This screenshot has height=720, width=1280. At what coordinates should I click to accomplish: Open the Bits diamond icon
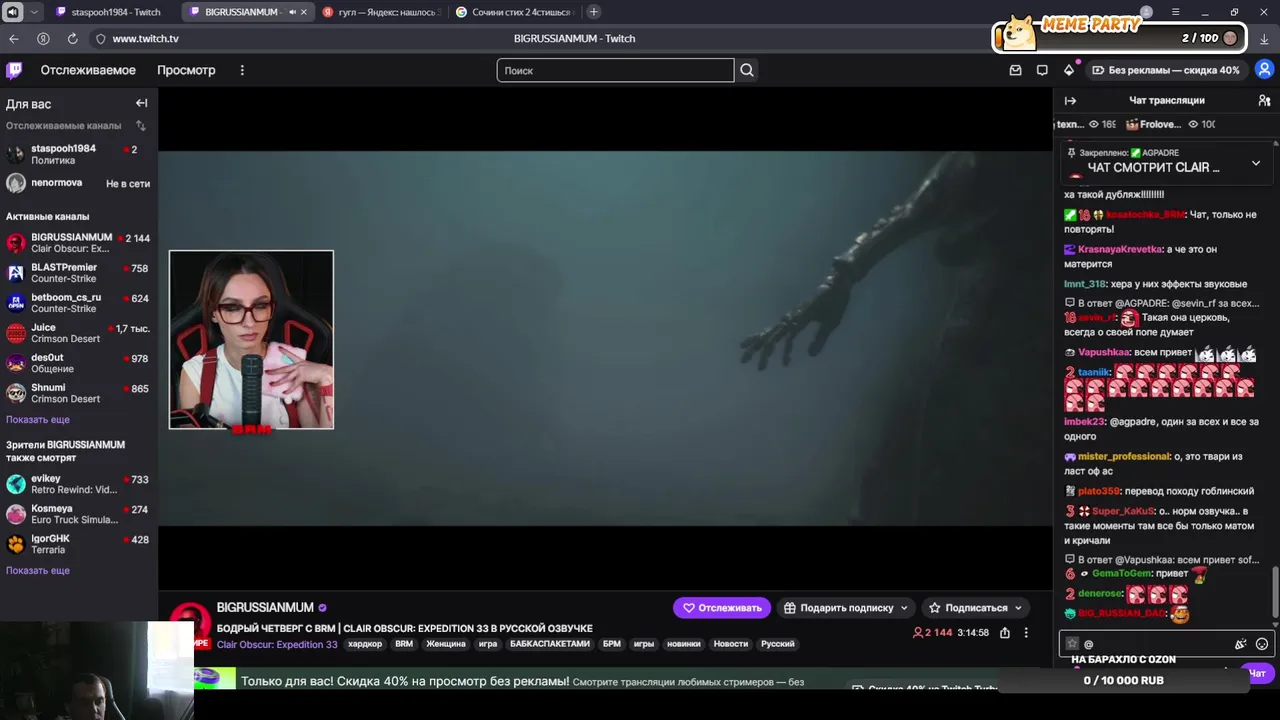1069,70
